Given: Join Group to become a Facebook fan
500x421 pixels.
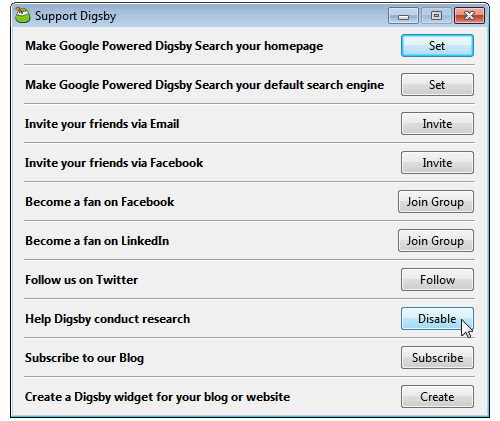Looking at the screenshot, I should (x=436, y=202).
